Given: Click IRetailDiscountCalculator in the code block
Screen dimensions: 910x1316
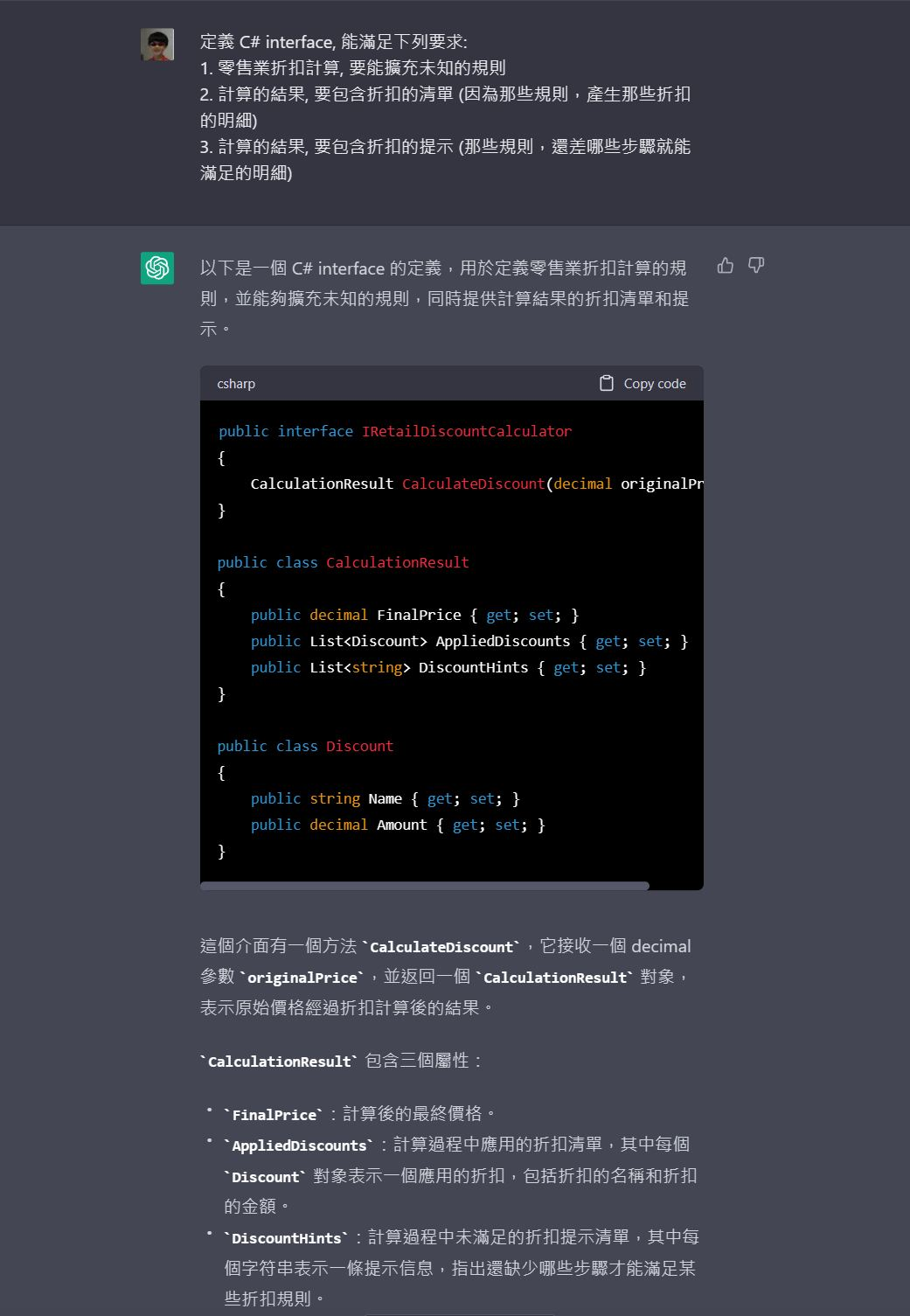Looking at the screenshot, I should [466, 431].
